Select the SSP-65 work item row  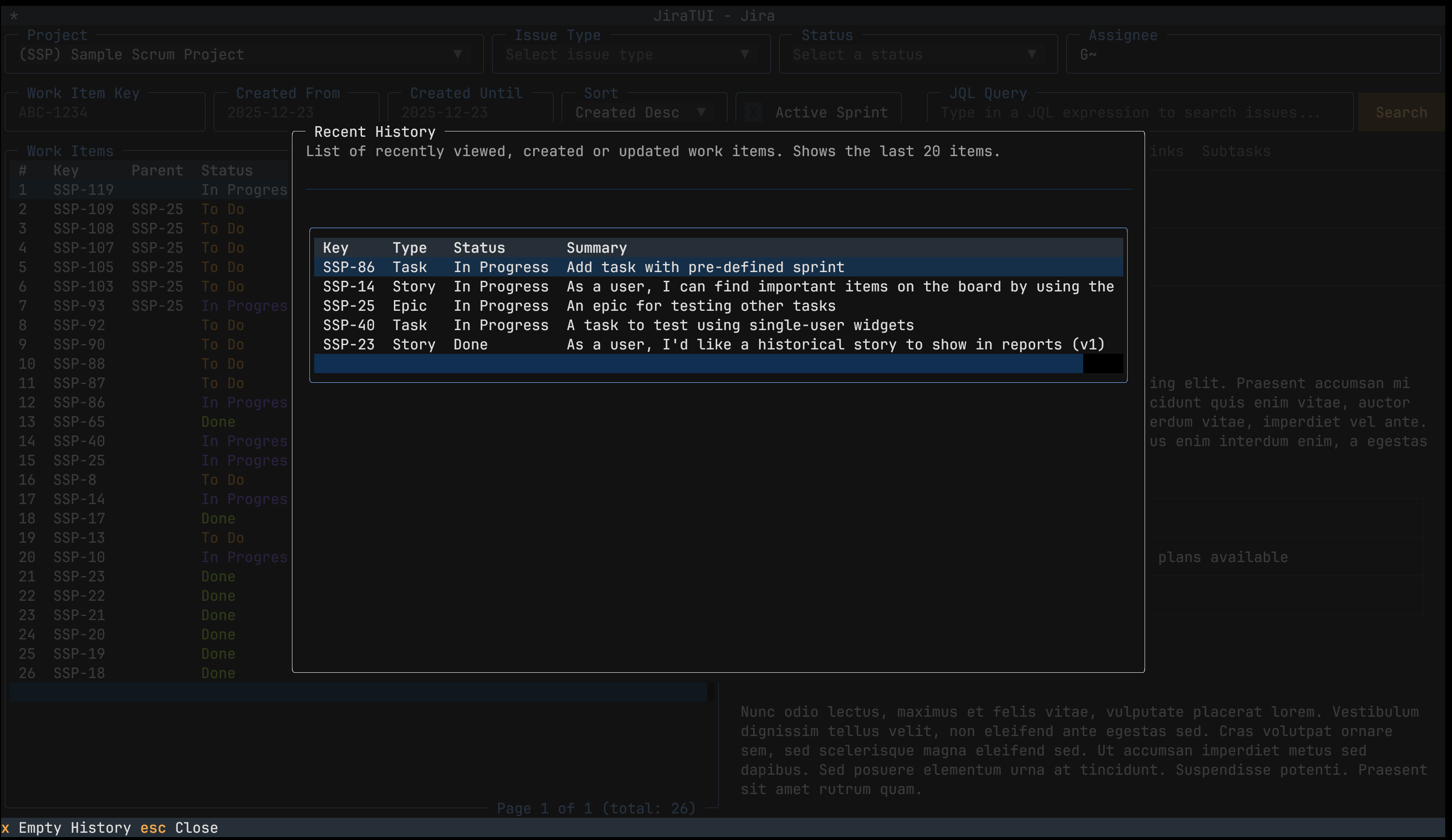(x=149, y=422)
